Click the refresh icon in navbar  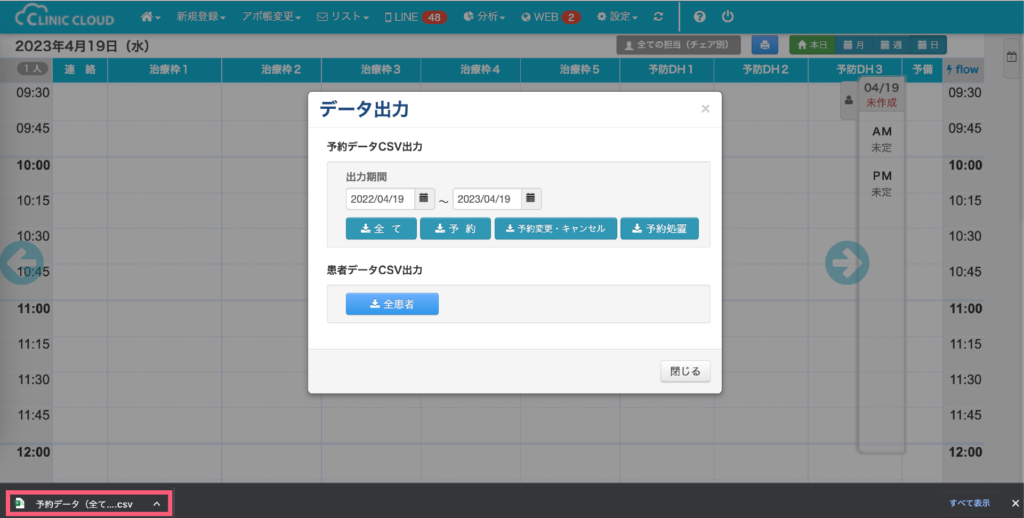657,17
